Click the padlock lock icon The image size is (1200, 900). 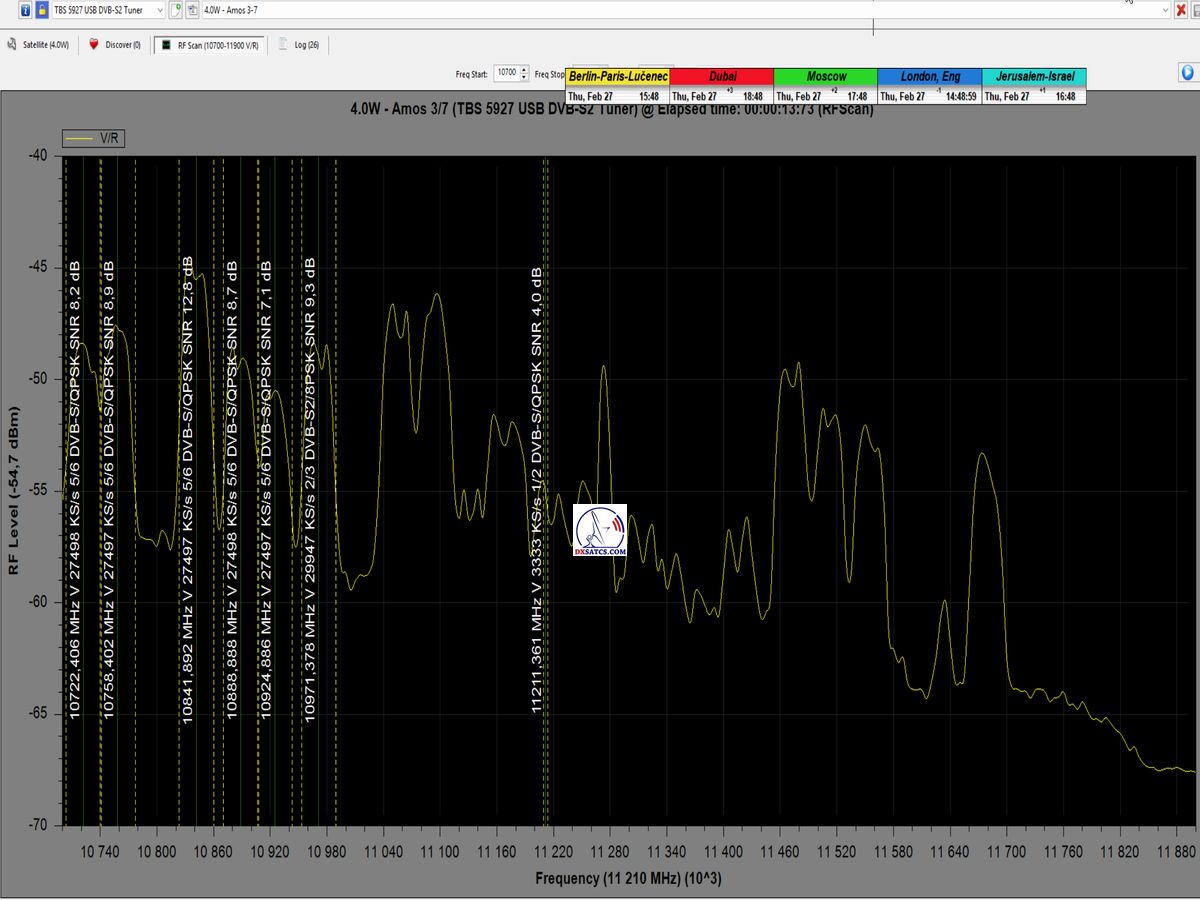pos(41,10)
